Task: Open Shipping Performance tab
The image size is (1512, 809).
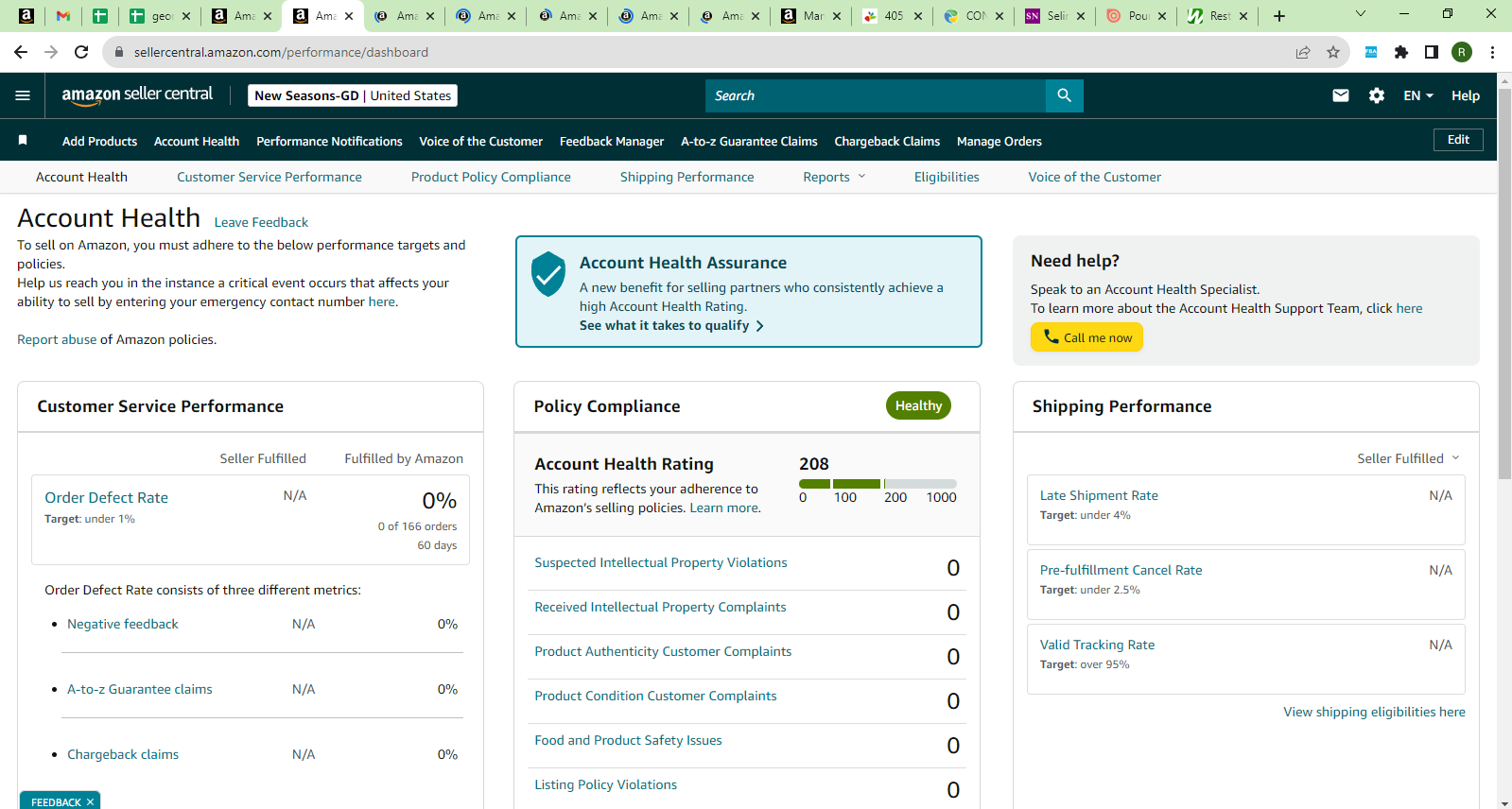Action: coord(687,177)
